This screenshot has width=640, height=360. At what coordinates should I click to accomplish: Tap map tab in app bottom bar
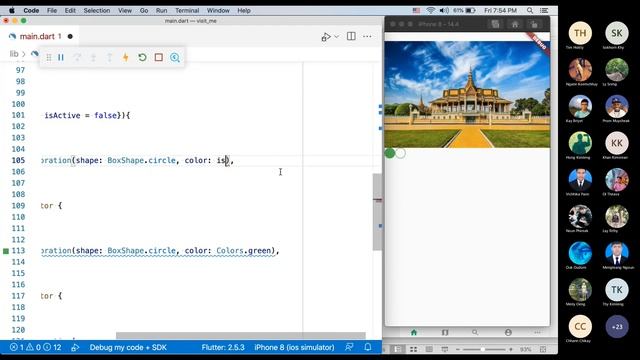point(445,332)
